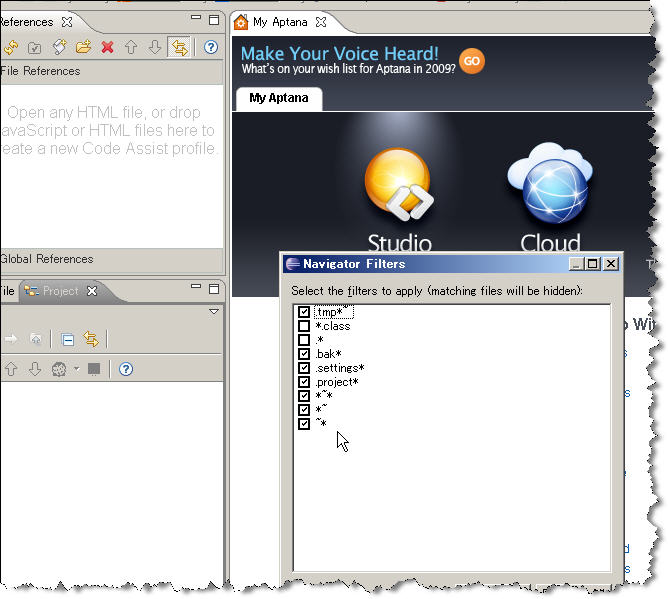This screenshot has height=599, width=668.
Task: Click the orange GO button
Action: point(472,61)
